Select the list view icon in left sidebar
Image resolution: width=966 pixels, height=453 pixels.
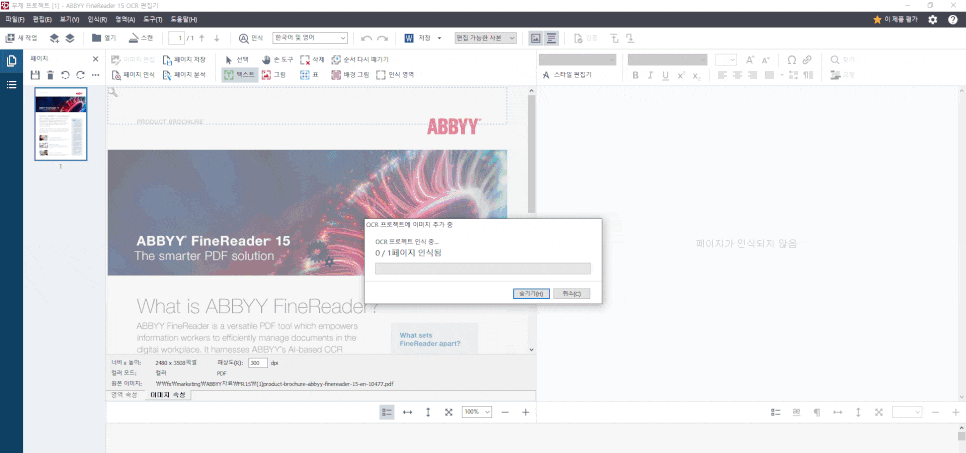11,84
